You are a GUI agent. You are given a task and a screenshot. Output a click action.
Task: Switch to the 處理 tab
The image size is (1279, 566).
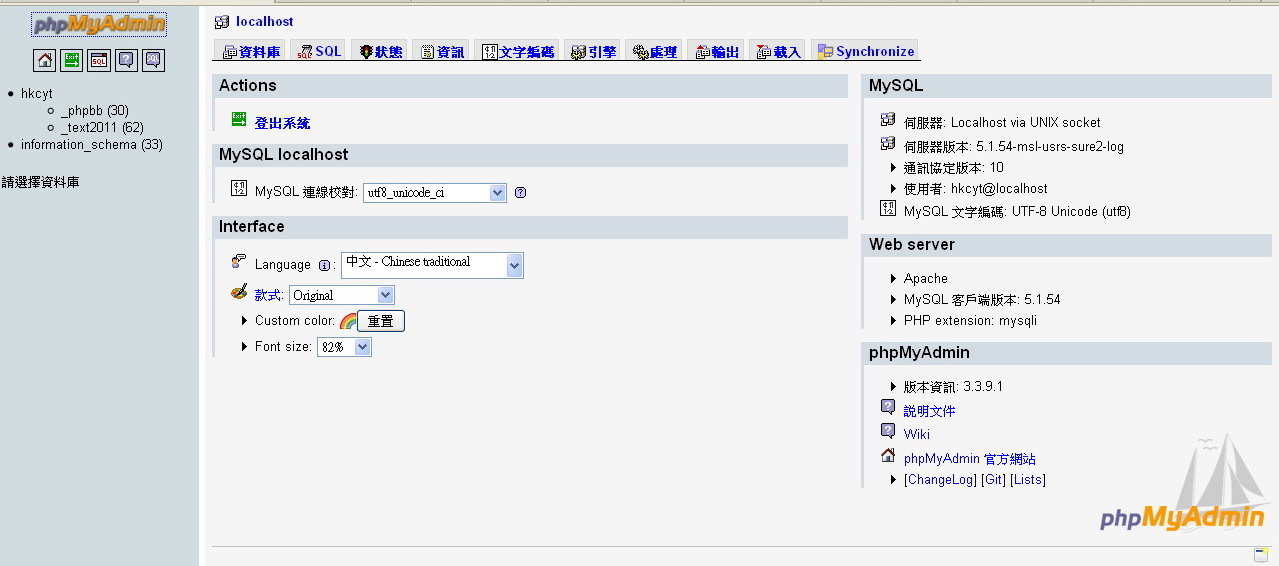655,51
